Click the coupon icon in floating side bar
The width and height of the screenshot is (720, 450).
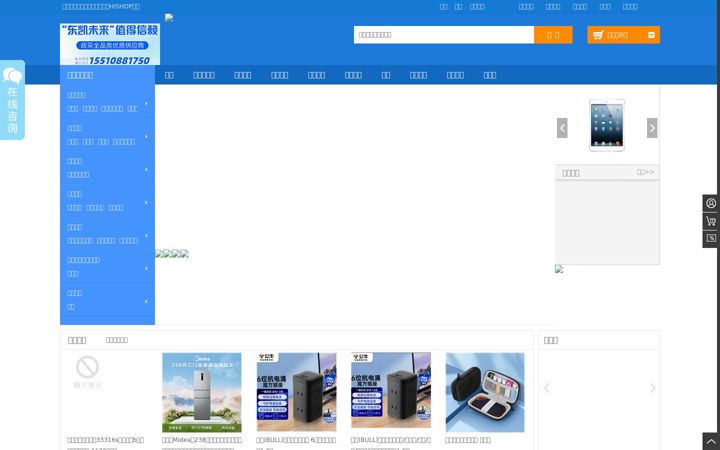[711, 238]
